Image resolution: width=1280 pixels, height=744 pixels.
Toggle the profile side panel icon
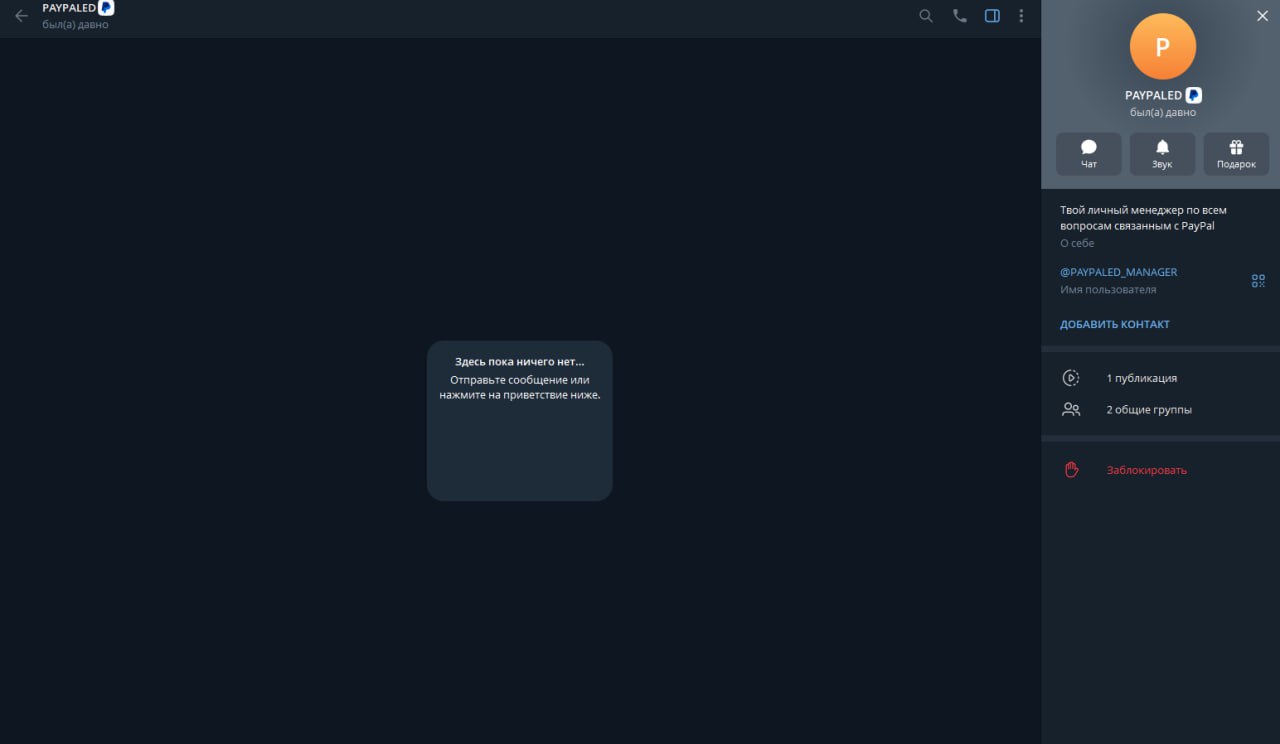pos(992,16)
